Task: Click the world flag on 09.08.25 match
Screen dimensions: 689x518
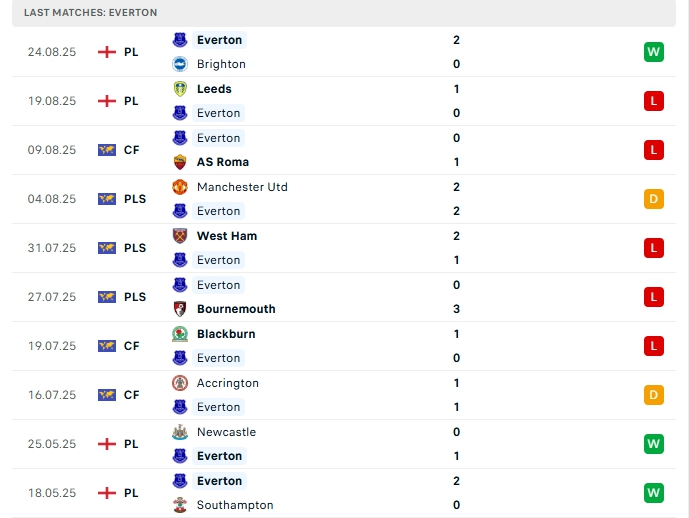Action: tap(107, 150)
